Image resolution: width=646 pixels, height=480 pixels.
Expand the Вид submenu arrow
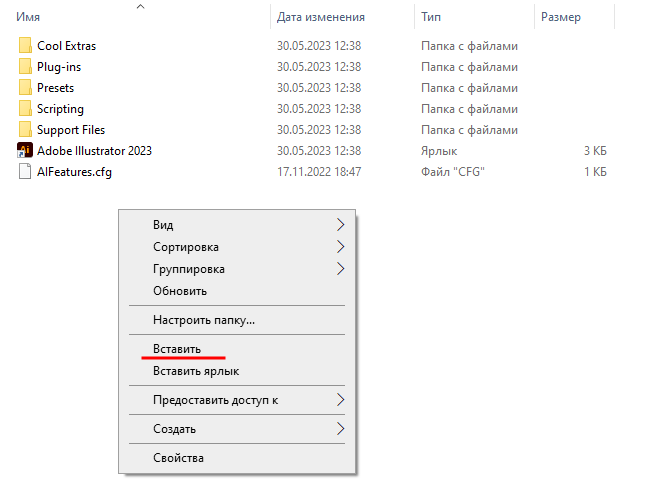(340, 225)
